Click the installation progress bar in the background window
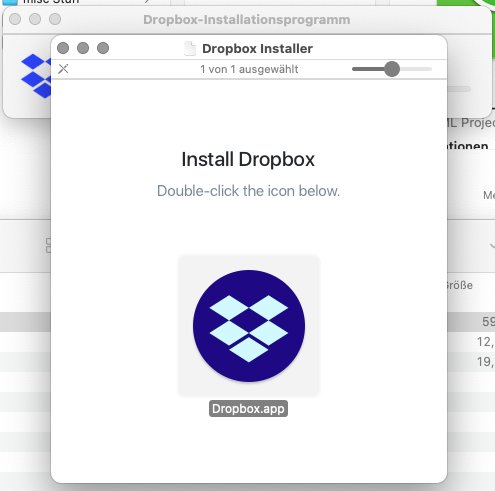The height and width of the screenshot is (491, 495). click(x=459, y=89)
